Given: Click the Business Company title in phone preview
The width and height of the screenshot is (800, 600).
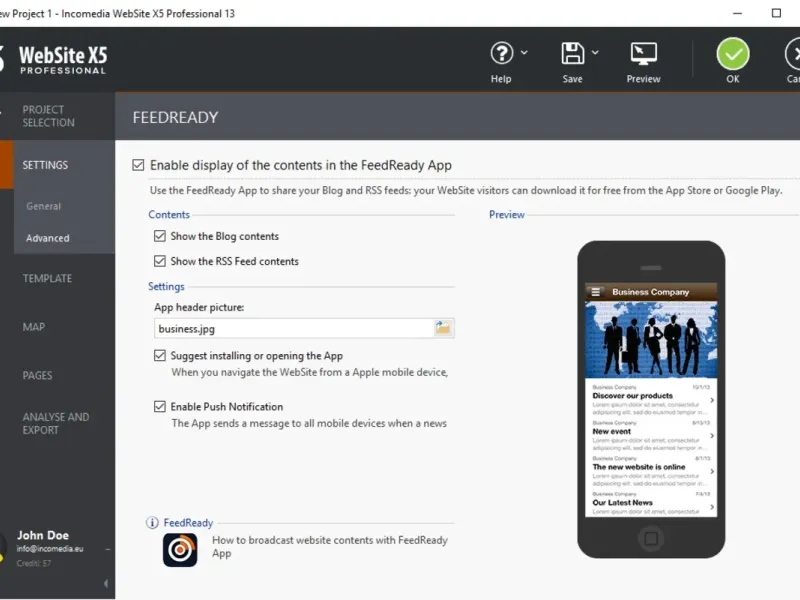Looking at the screenshot, I should 651,292.
